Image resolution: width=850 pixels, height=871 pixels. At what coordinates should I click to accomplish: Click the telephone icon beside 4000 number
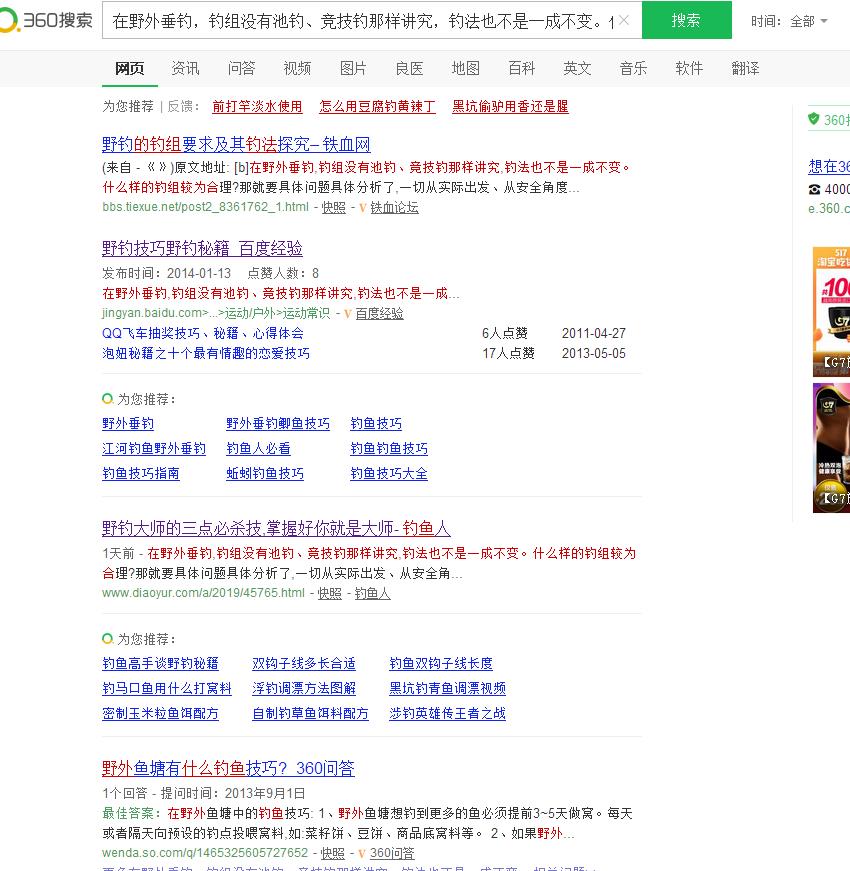[x=814, y=189]
